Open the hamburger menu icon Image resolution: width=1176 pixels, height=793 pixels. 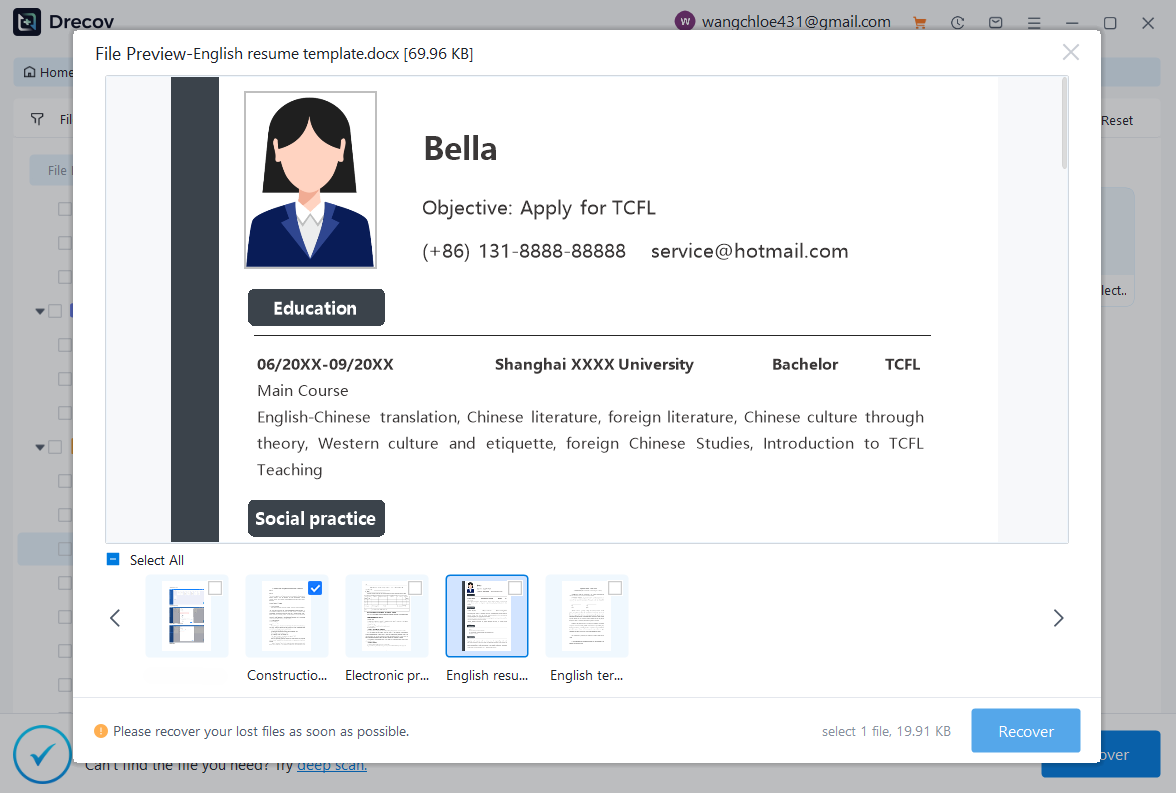coord(1034,22)
